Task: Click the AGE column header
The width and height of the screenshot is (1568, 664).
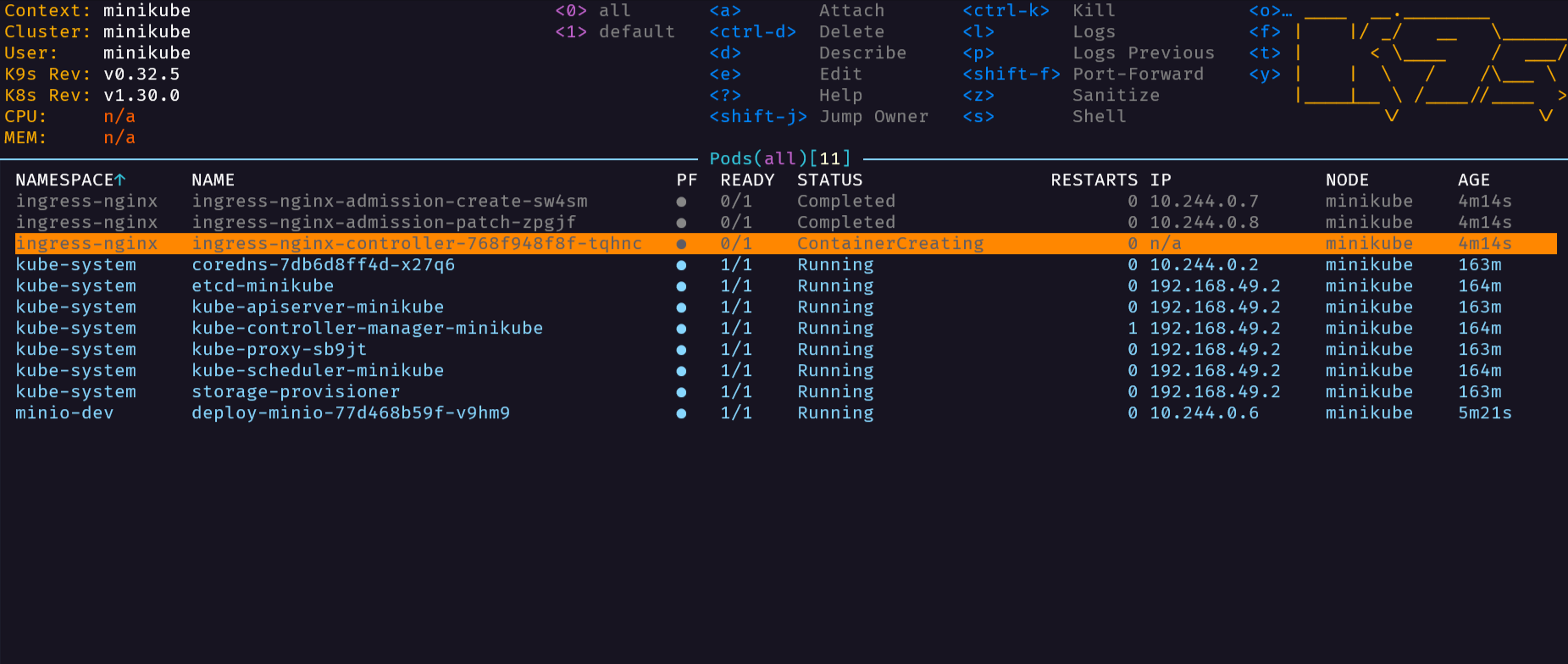Action: coord(1474,180)
